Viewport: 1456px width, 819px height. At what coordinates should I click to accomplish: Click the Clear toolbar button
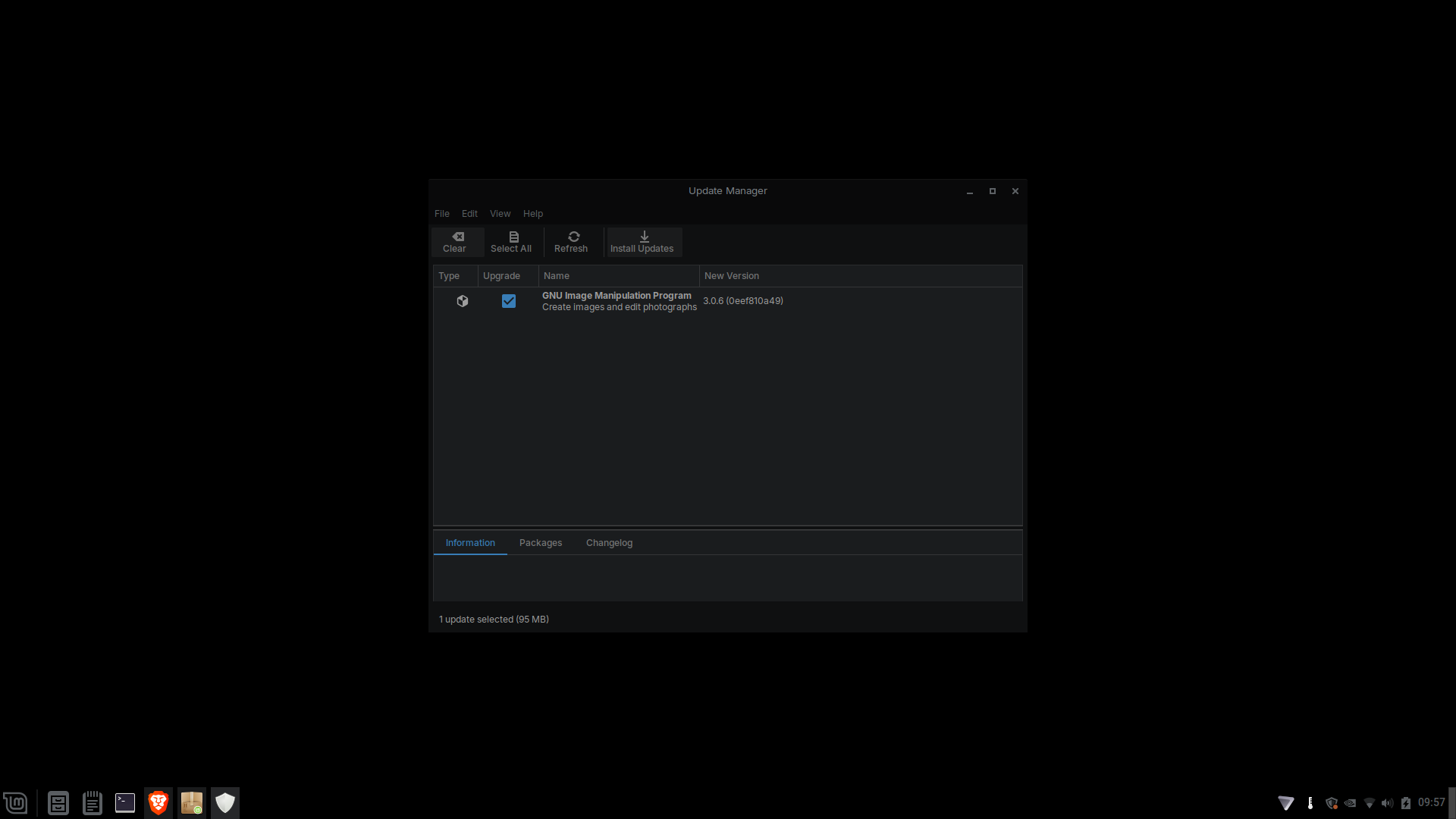point(454,242)
